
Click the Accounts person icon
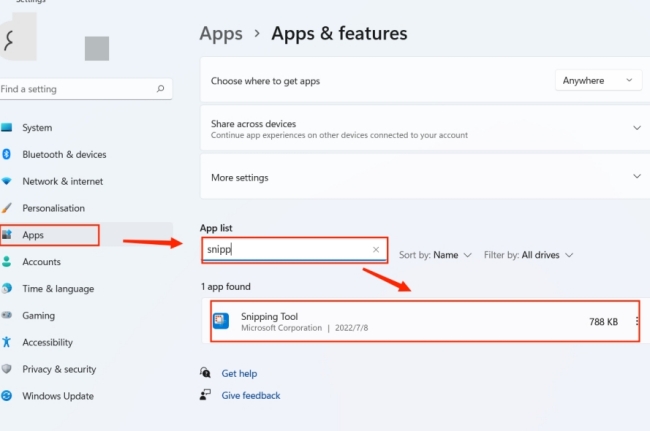point(6,262)
